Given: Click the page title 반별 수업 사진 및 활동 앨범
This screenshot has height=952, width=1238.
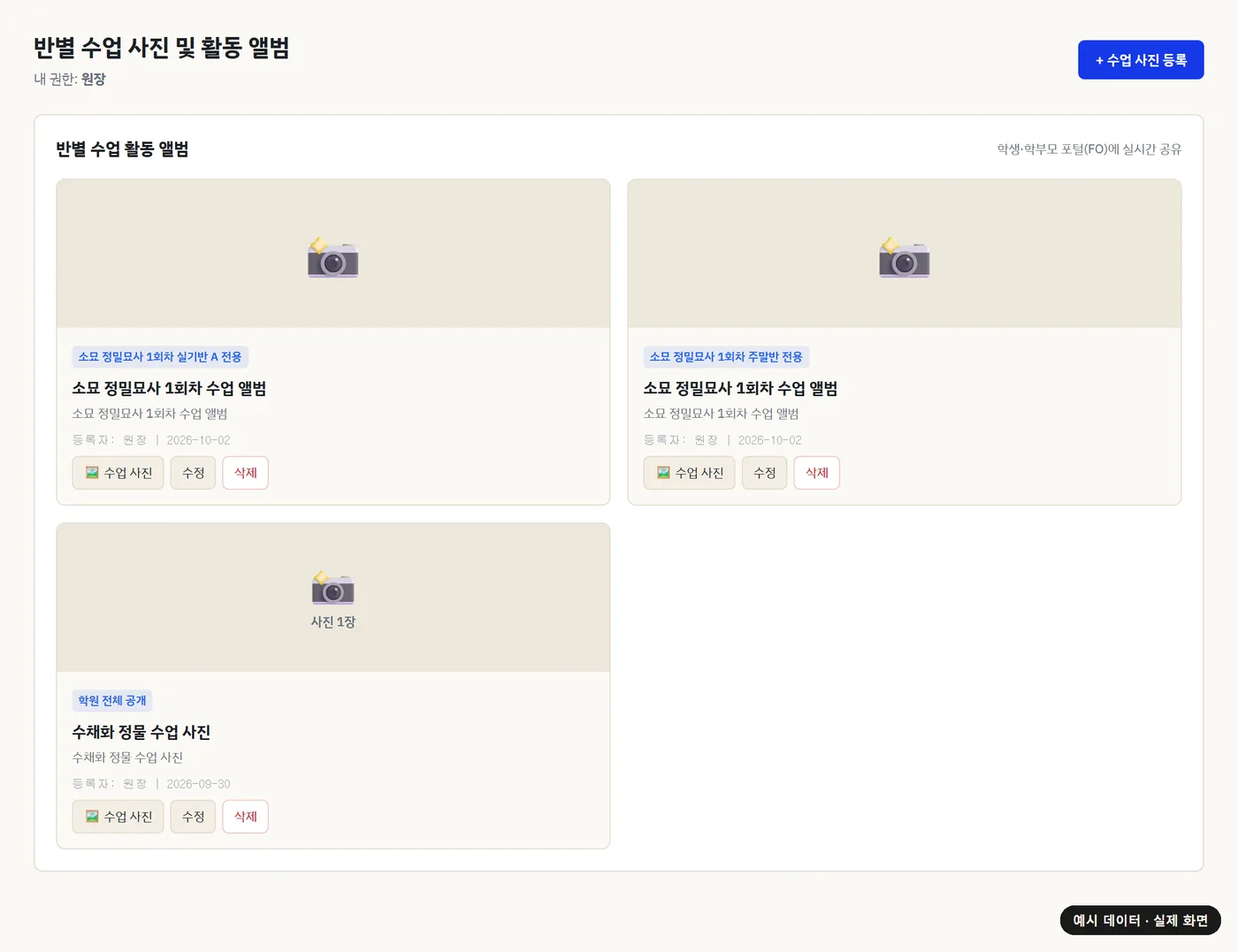Looking at the screenshot, I should [162, 48].
